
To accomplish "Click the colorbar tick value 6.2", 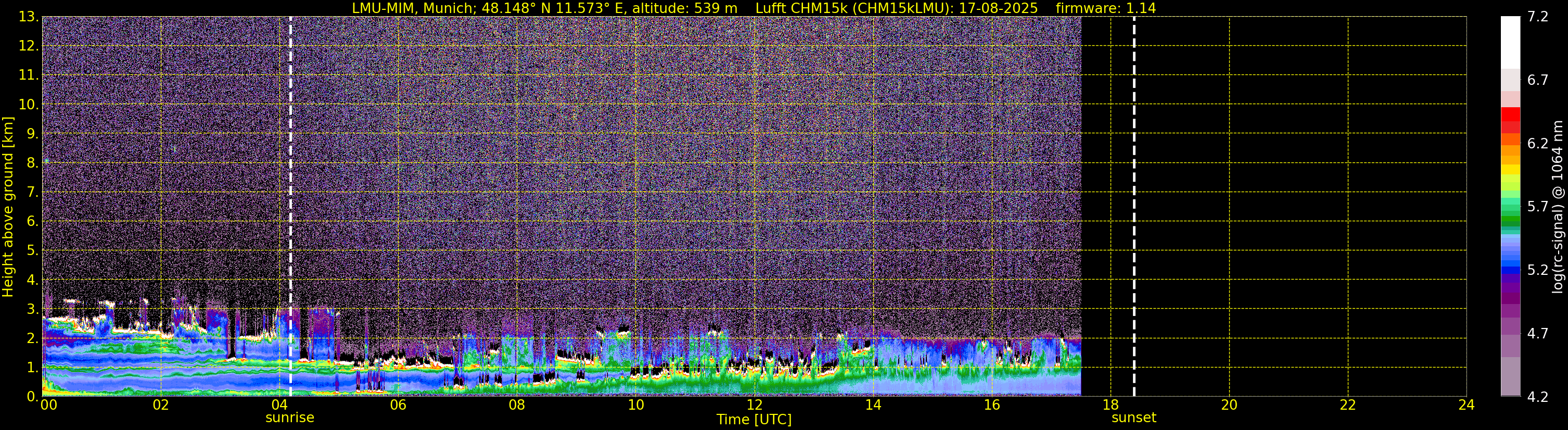I will [x=1538, y=143].
